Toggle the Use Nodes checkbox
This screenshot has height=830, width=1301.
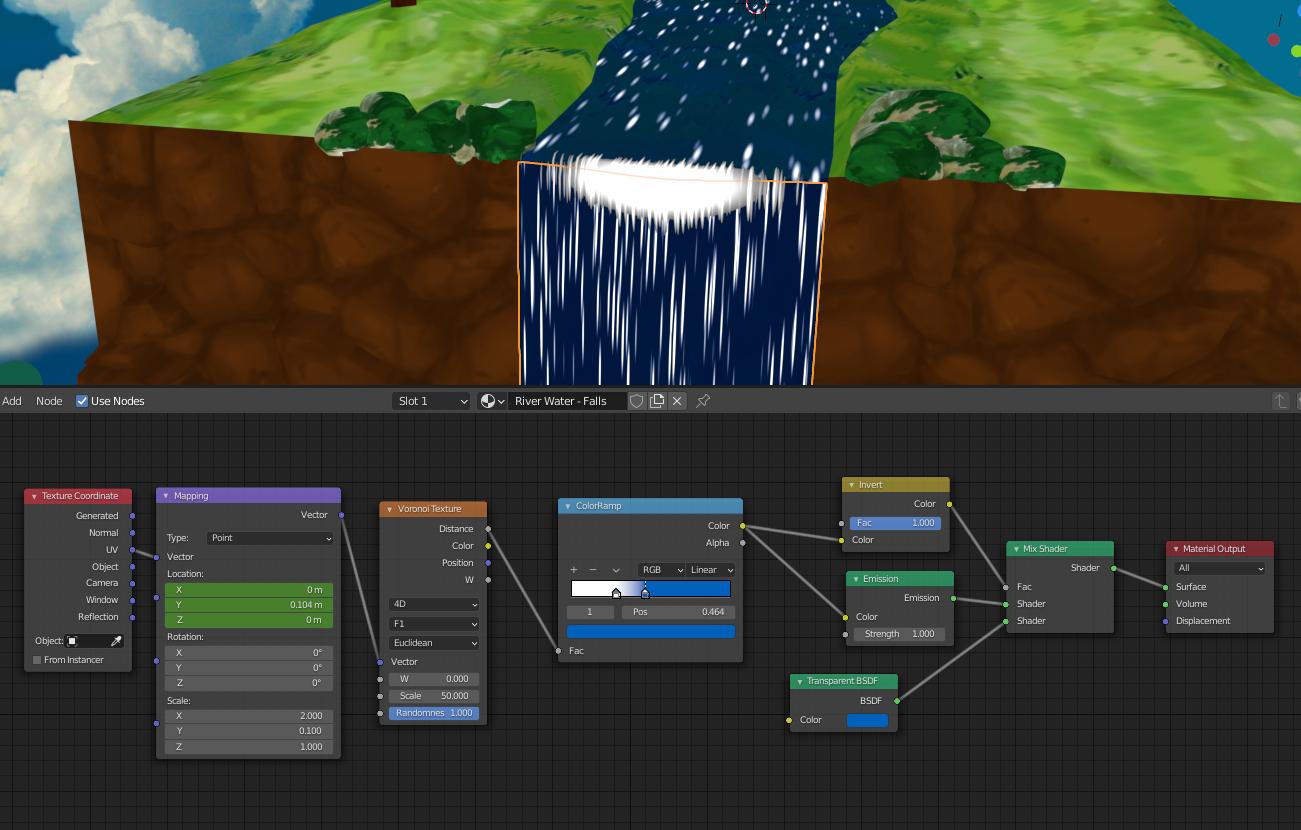click(82, 401)
